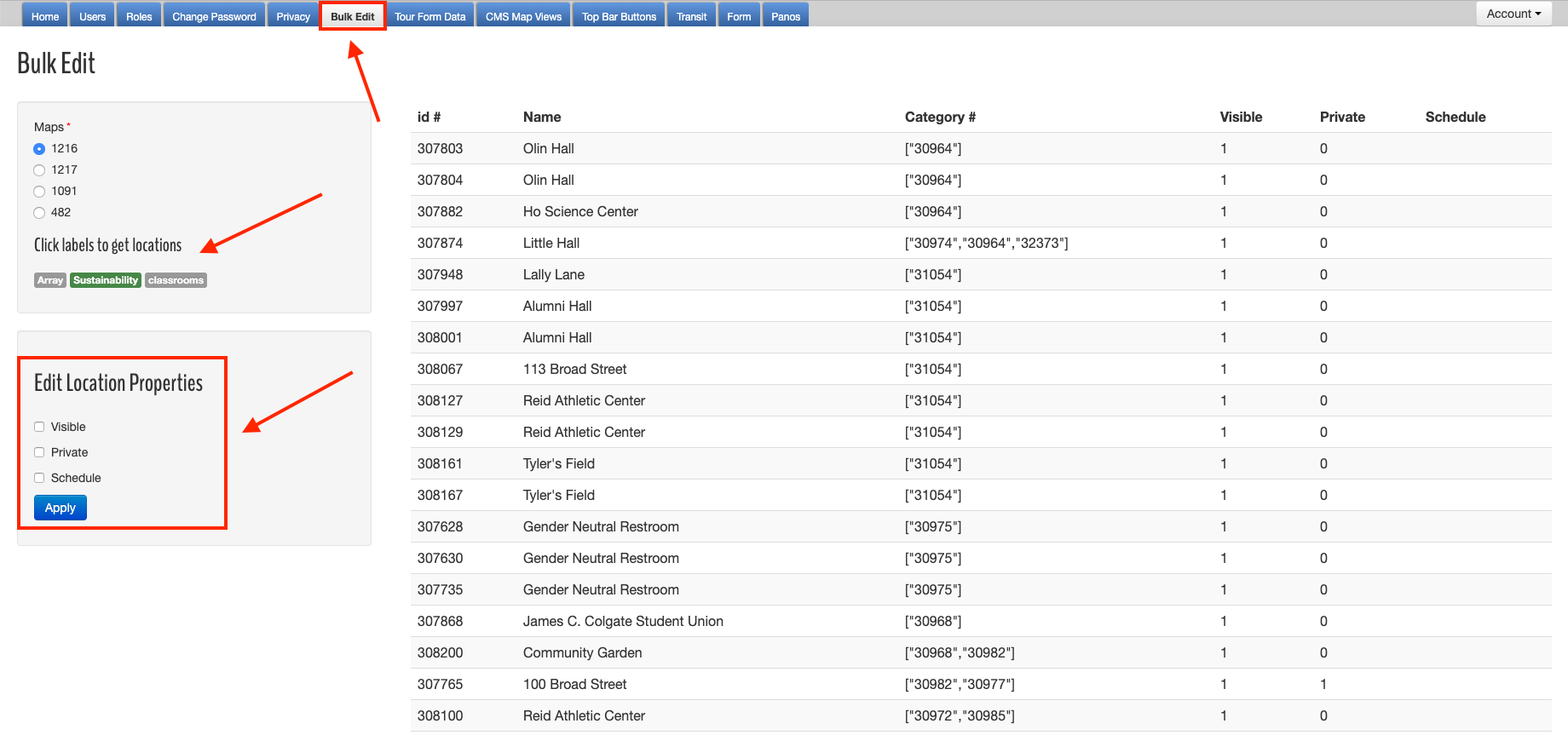Select id 308161 Tyler's Field row
Viewport: 1568px width, 735px height.
pyautogui.click(x=981, y=463)
